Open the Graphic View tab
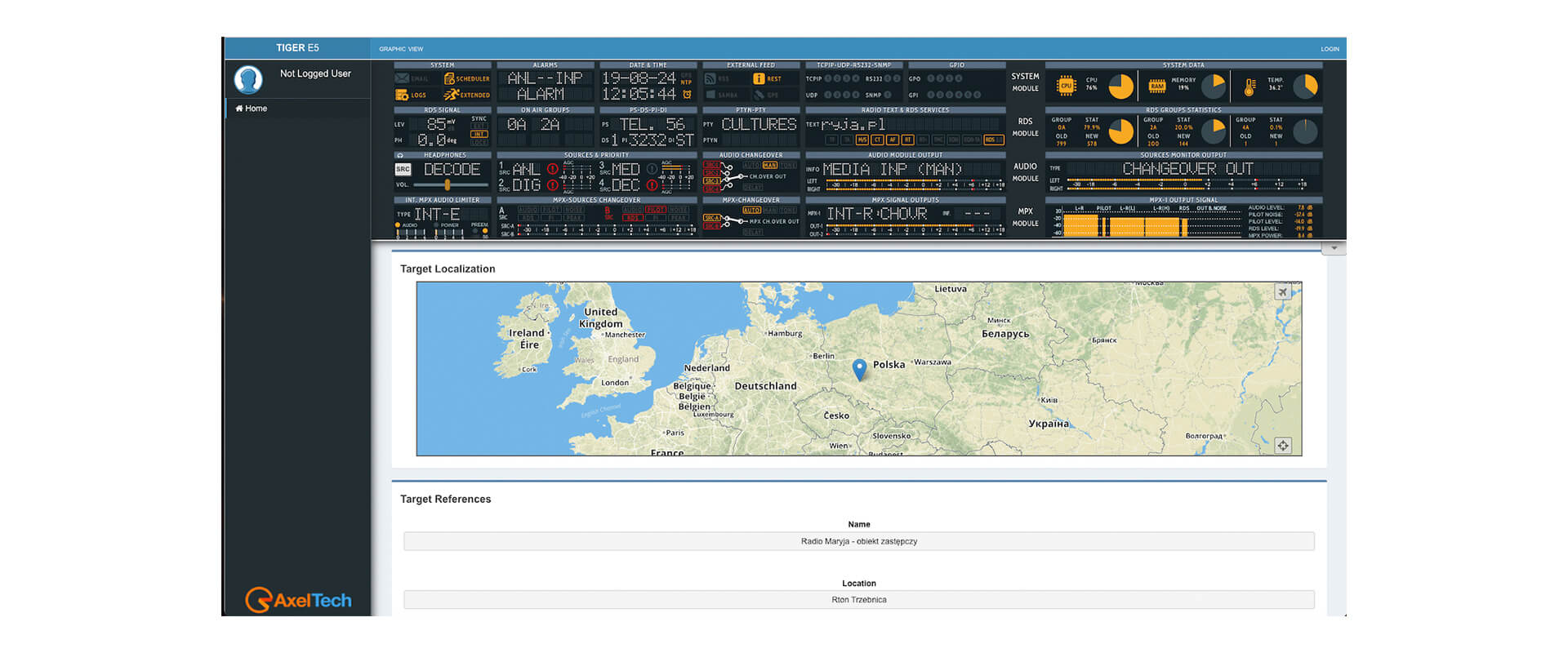This screenshot has height=653, width=1568. [x=401, y=49]
